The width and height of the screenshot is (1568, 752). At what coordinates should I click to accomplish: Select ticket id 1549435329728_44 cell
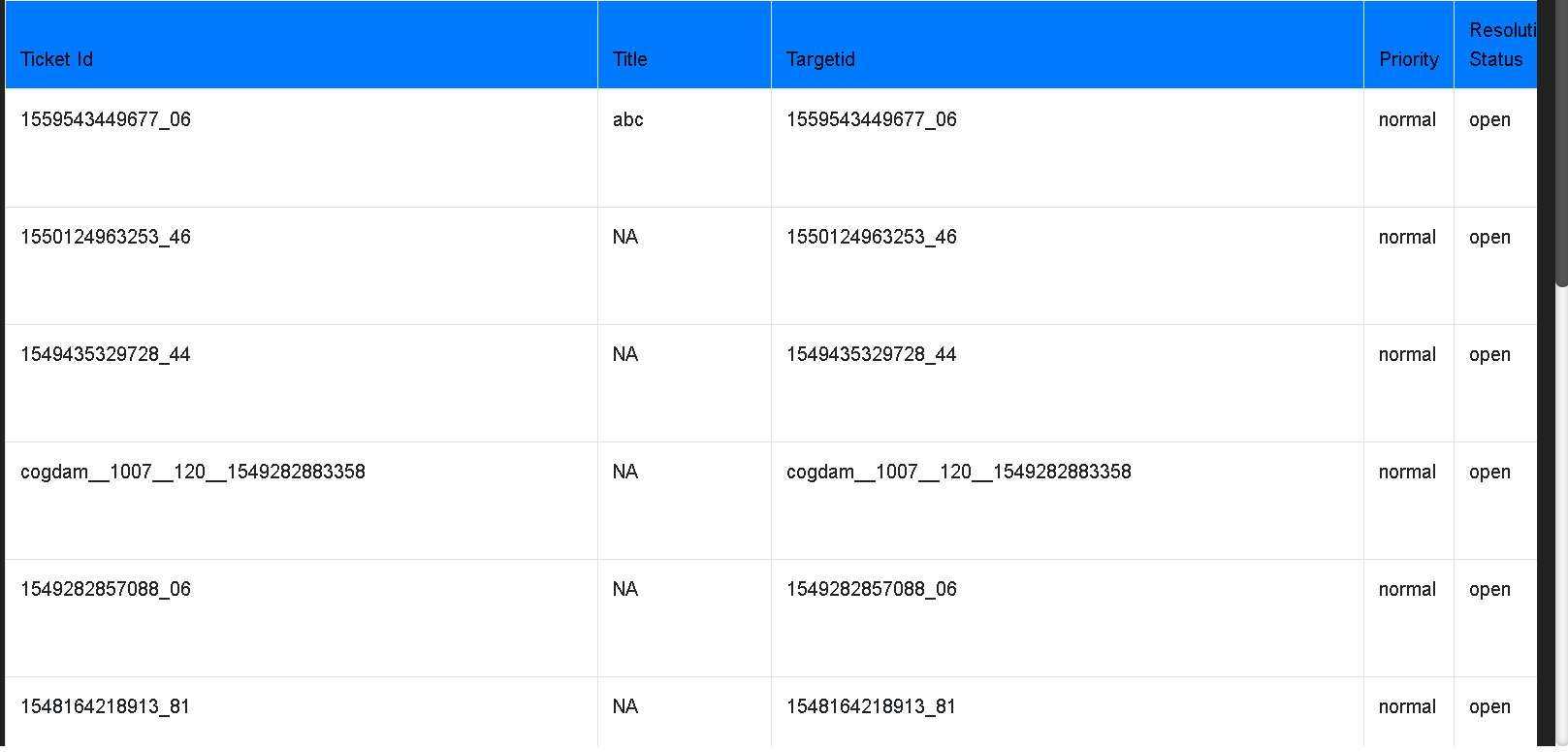tap(302, 383)
